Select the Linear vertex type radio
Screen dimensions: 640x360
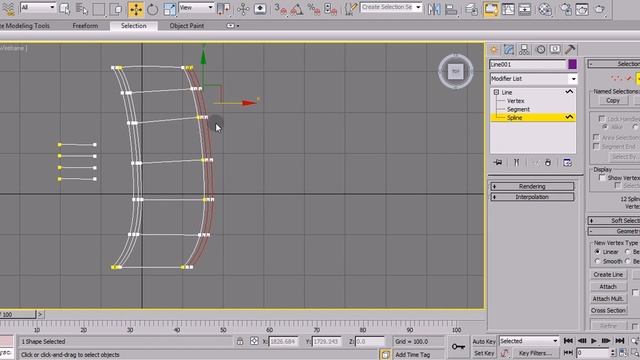[x=598, y=252]
